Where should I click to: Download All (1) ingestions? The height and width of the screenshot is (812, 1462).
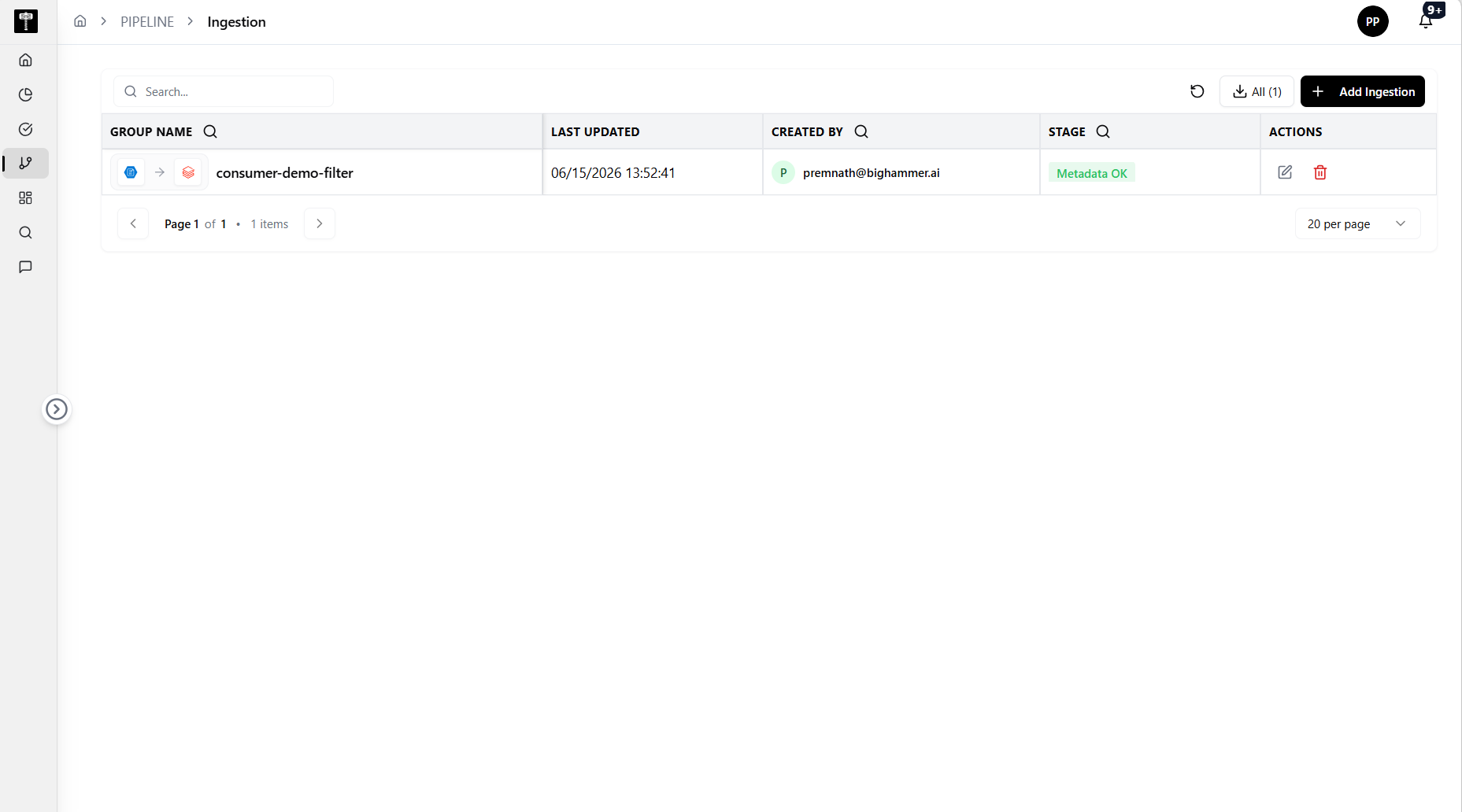tap(1257, 91)
